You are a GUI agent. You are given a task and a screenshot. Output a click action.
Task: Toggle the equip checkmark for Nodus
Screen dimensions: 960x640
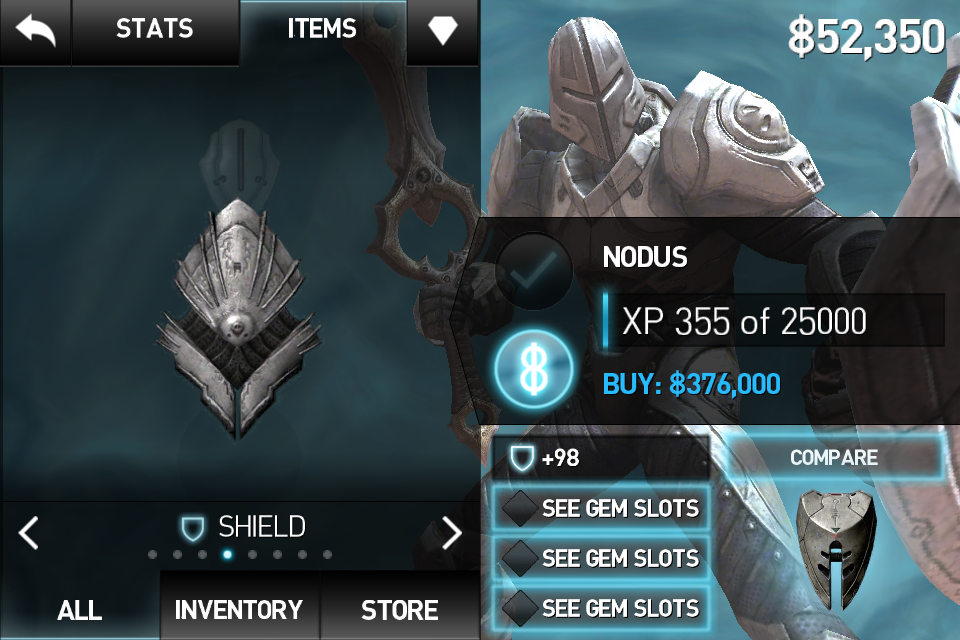(x=534, y=271)
